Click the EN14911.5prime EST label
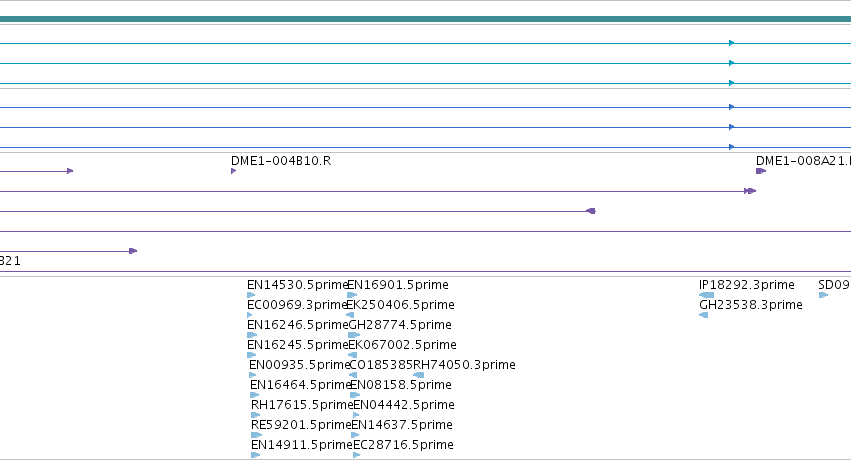This screenshot has height=460, width=851. [301, 445]
